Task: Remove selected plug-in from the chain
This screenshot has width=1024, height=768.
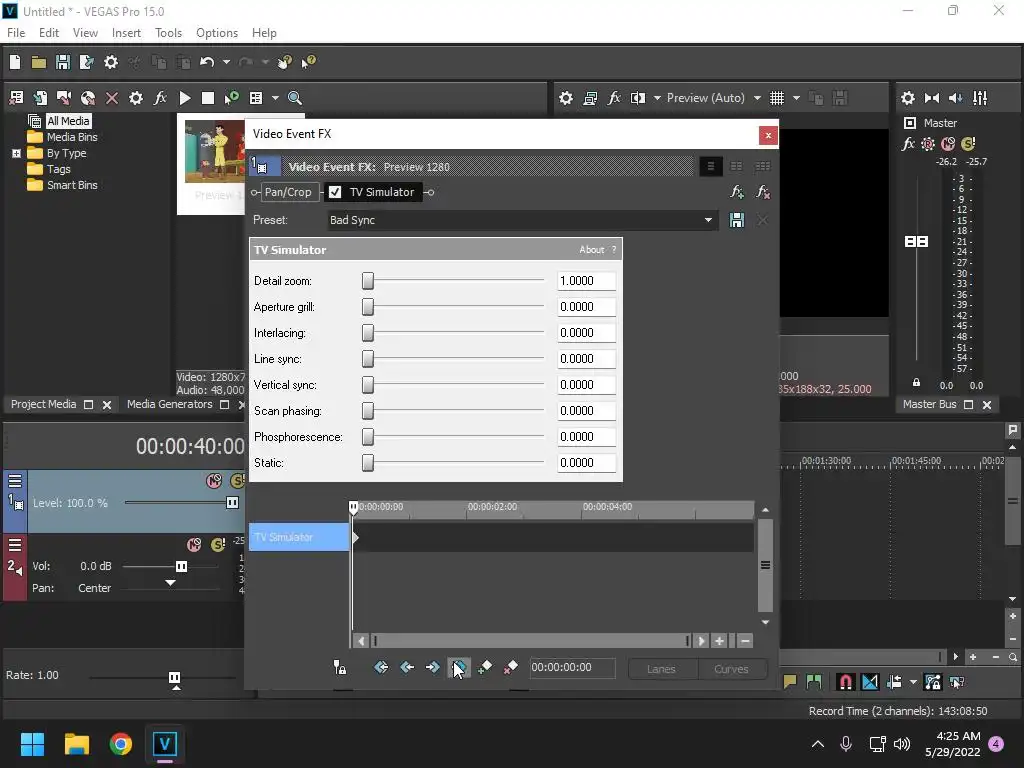Action: 762,192
